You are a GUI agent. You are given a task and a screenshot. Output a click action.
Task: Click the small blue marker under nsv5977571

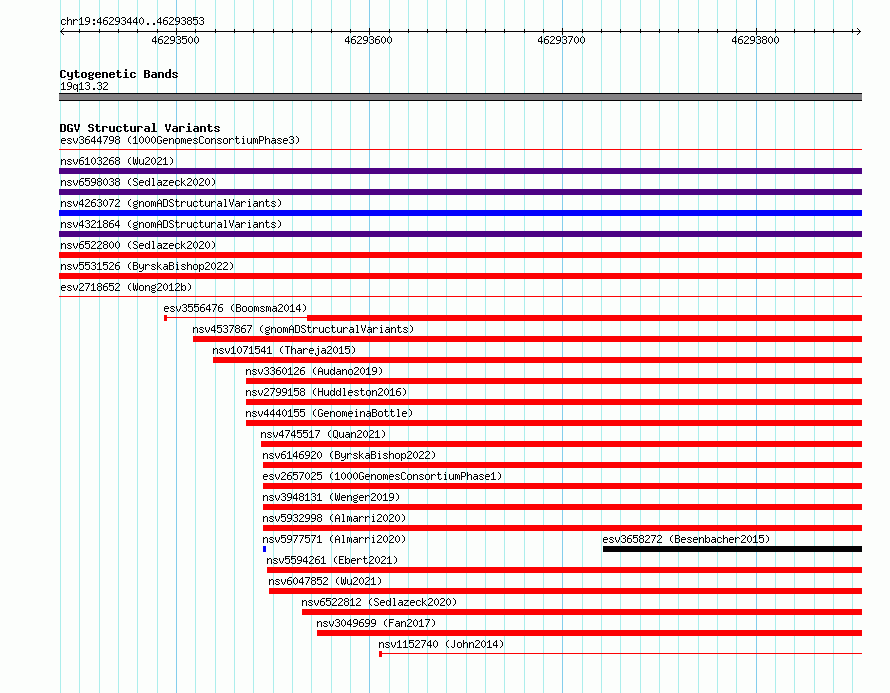click(265, 549)
